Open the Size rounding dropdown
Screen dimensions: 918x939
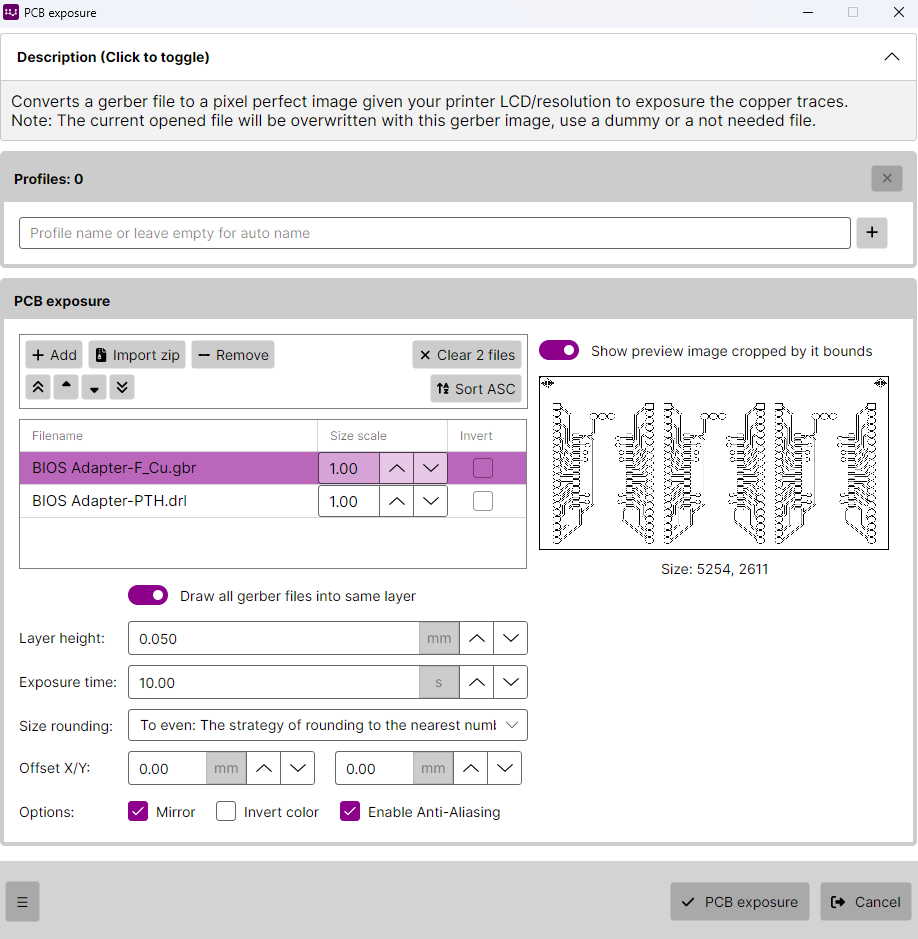328,725
